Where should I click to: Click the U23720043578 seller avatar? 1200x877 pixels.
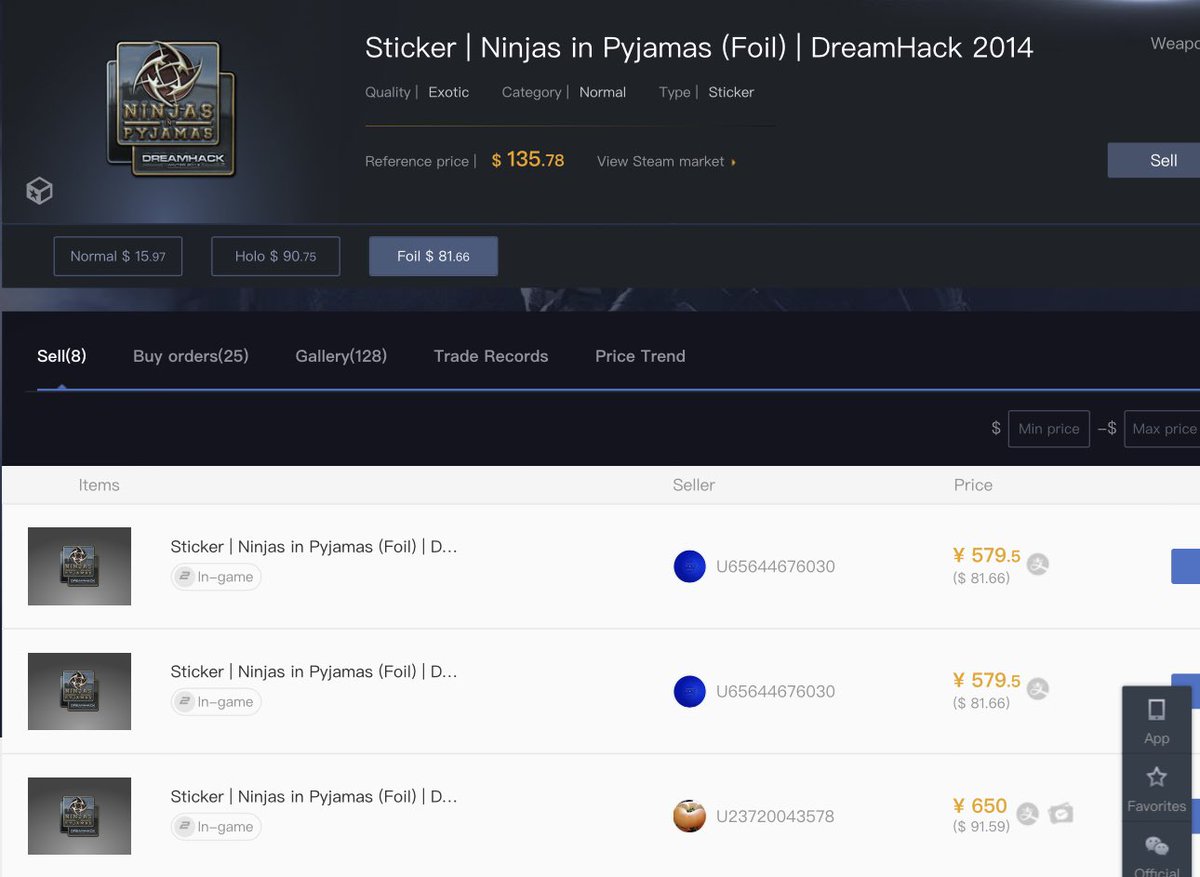click(x=690, y=816)
